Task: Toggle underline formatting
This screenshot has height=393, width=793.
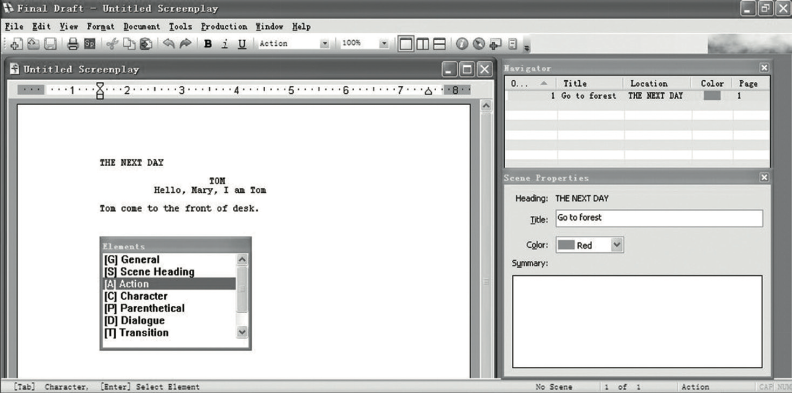Action: pyautogui.click(x=242, y=44)
